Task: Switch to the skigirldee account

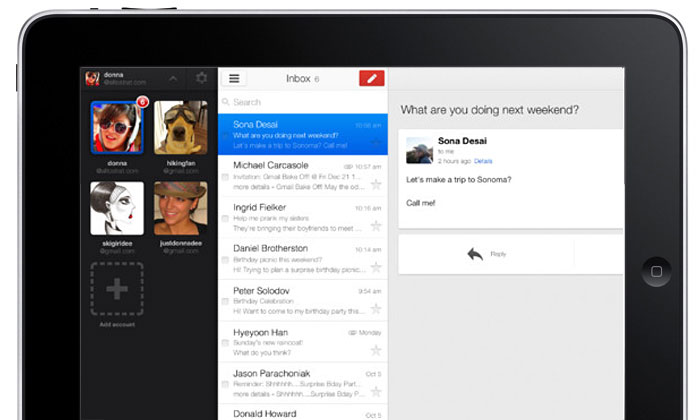Action: (x=117, y=207)
